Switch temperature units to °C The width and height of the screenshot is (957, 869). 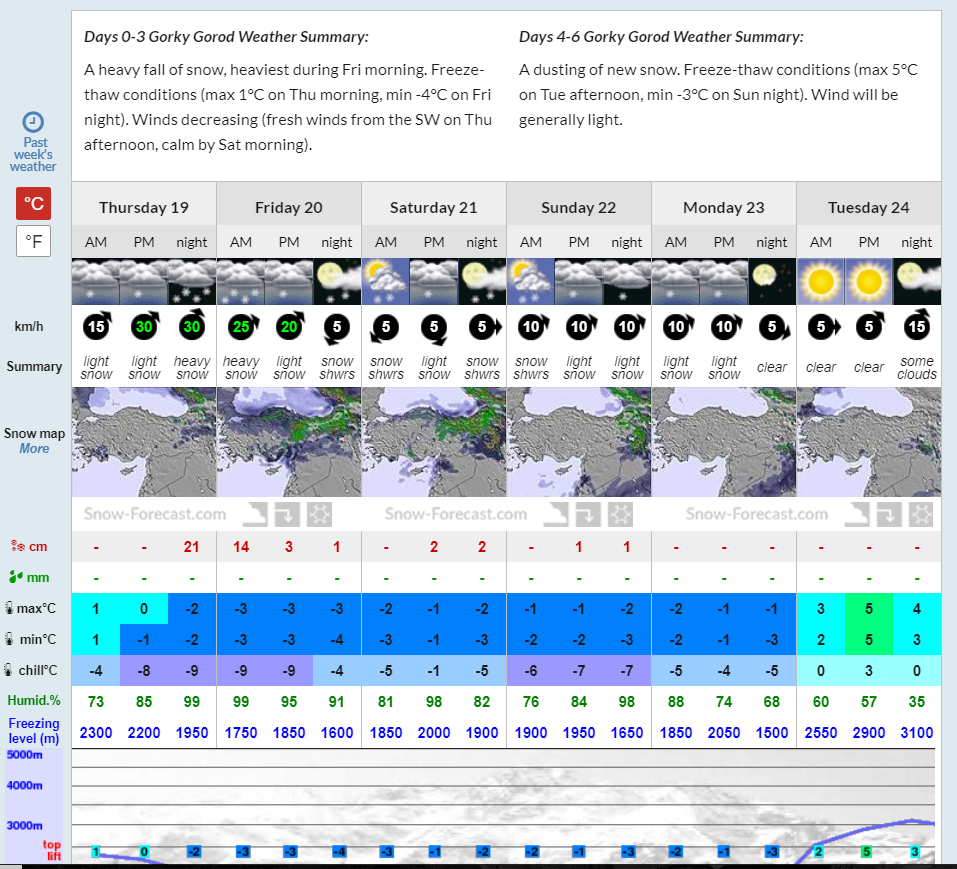click(x=34, y=203)
